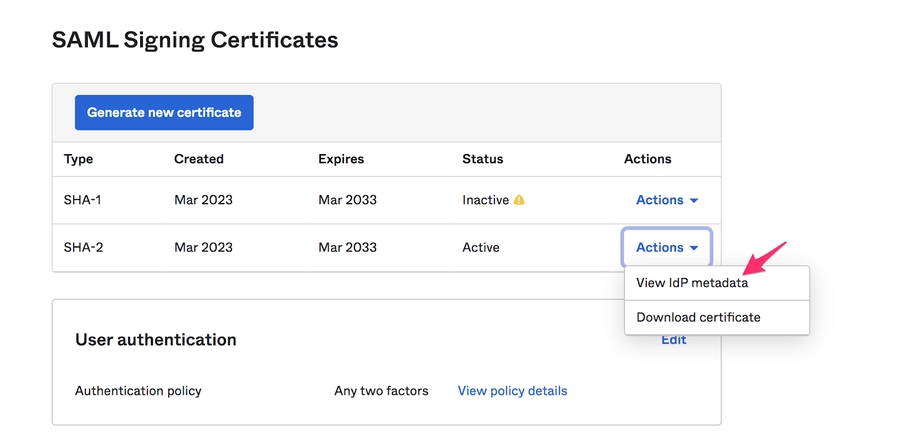Click the Type column header

[x=78, y=159]
